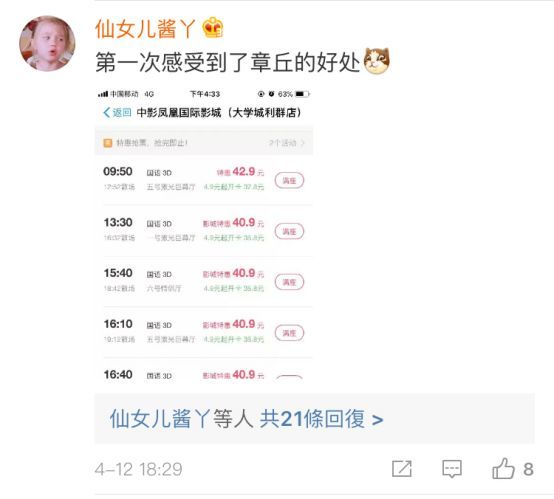This screenshot has height=499, width=554.
Task: Open username 仙女儿酱丫 link
Action: [145, 28]
